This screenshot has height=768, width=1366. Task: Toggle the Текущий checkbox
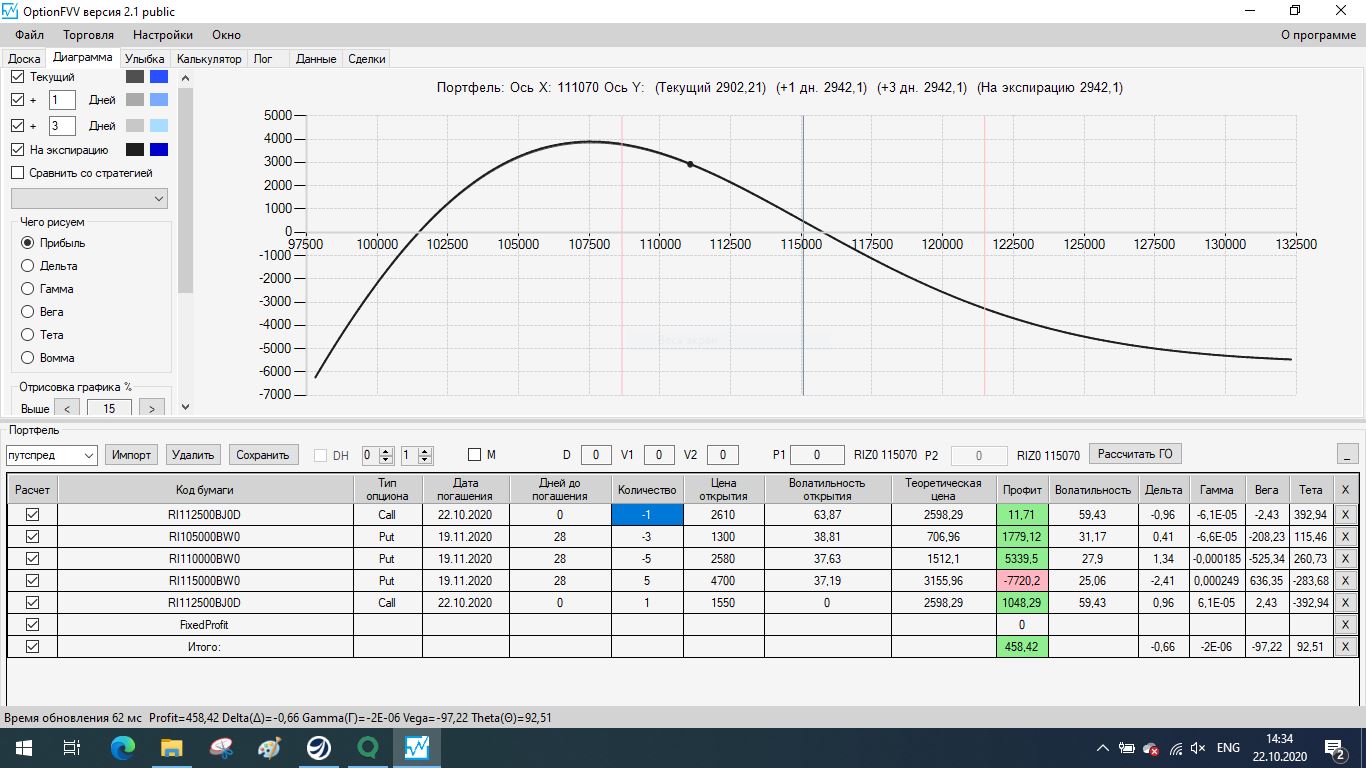(17, 77)
